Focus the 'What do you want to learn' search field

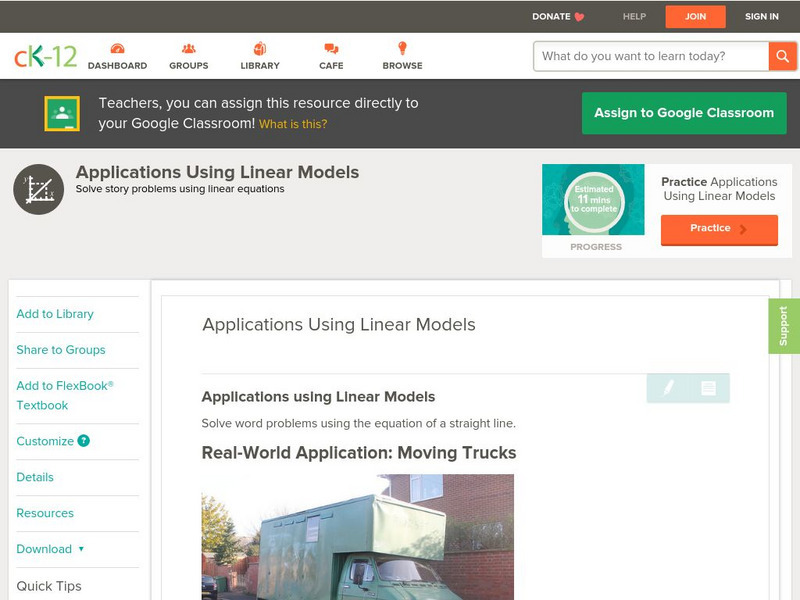[x=650, y=56]
